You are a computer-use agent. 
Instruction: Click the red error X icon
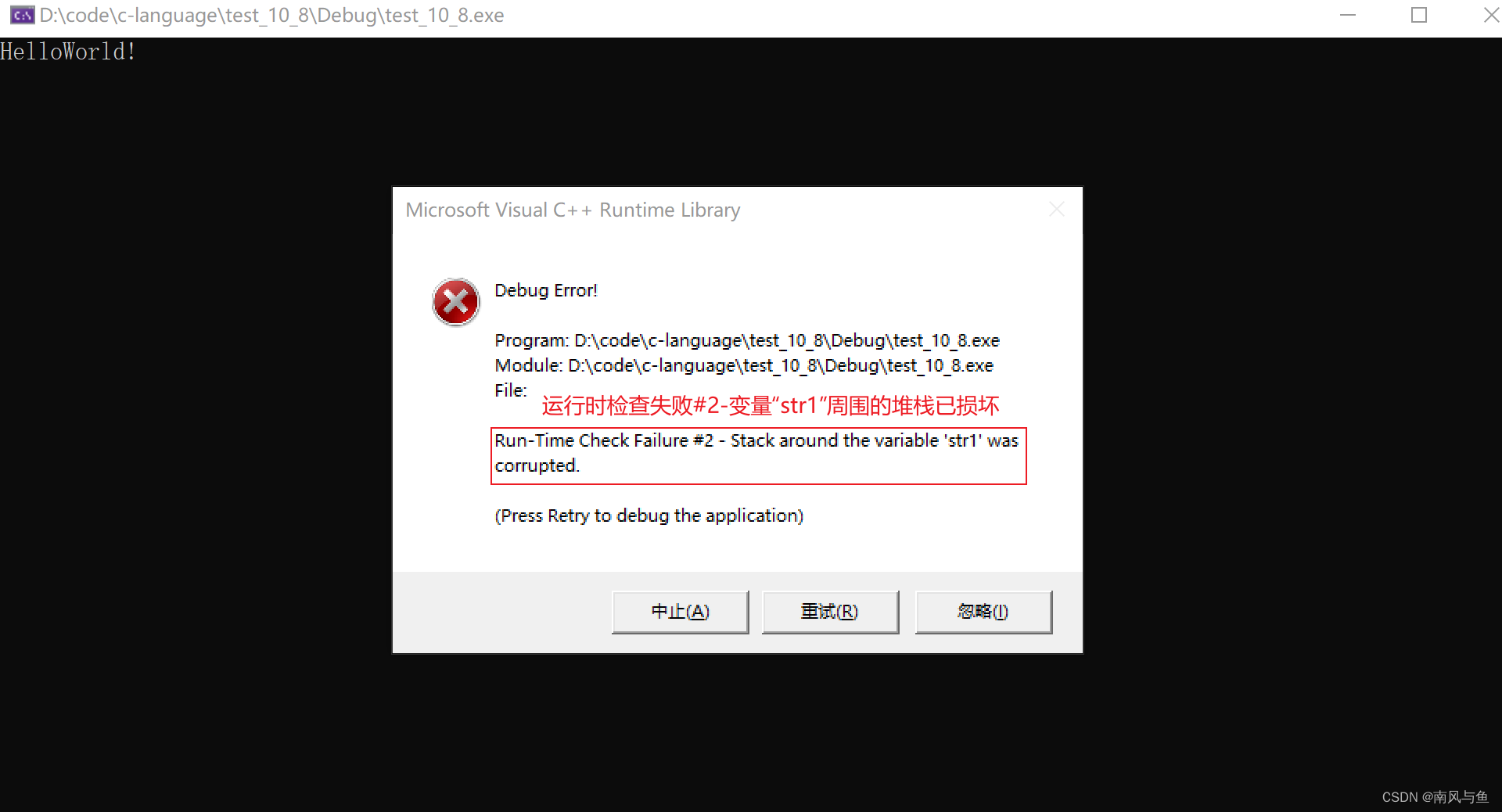(x=456, y=302)
